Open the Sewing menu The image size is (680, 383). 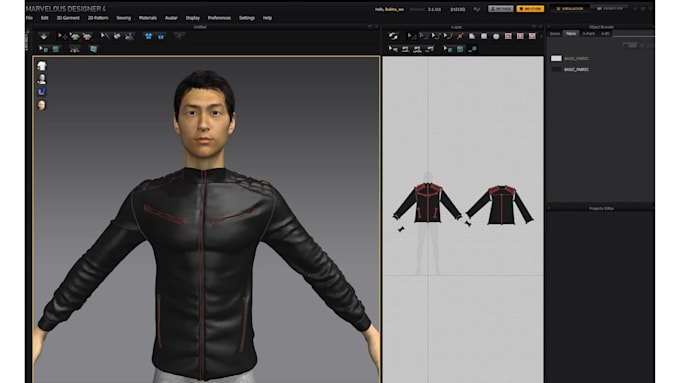(124, 18)
